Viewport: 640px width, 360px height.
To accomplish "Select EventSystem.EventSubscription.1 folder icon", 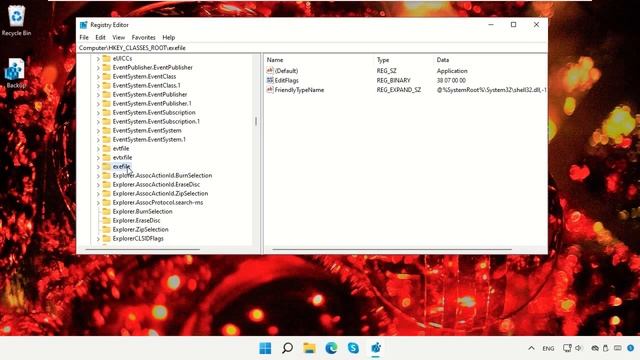I will click(107, 121).
